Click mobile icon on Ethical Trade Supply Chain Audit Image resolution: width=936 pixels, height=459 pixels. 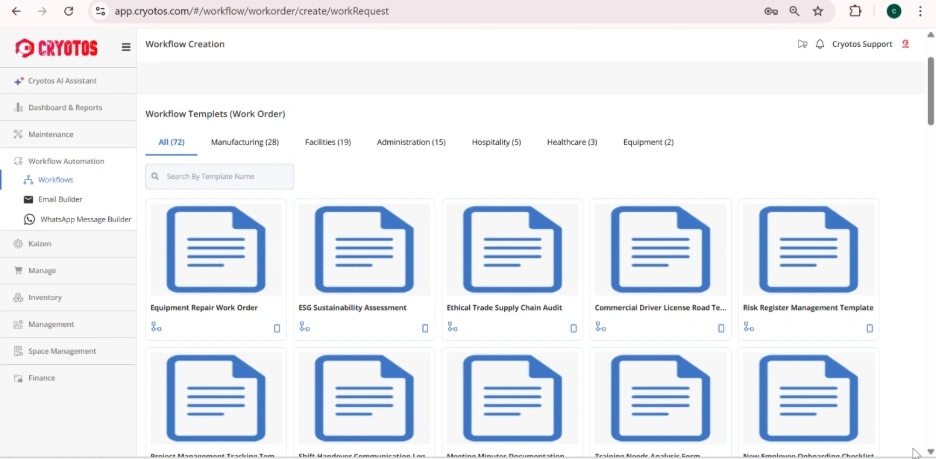(574, 328)
